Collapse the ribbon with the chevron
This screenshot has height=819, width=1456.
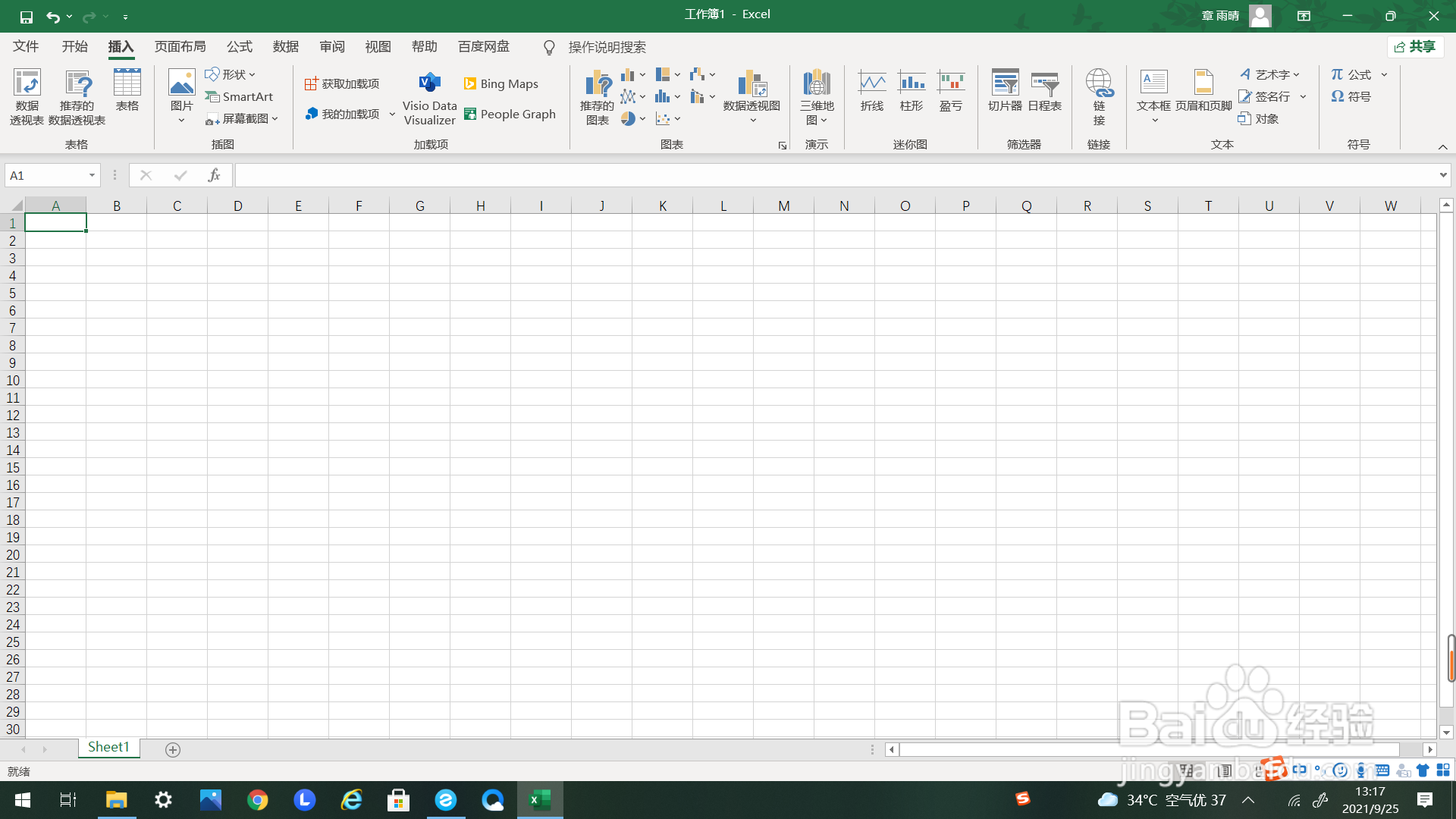click(x=1442, y=146)
